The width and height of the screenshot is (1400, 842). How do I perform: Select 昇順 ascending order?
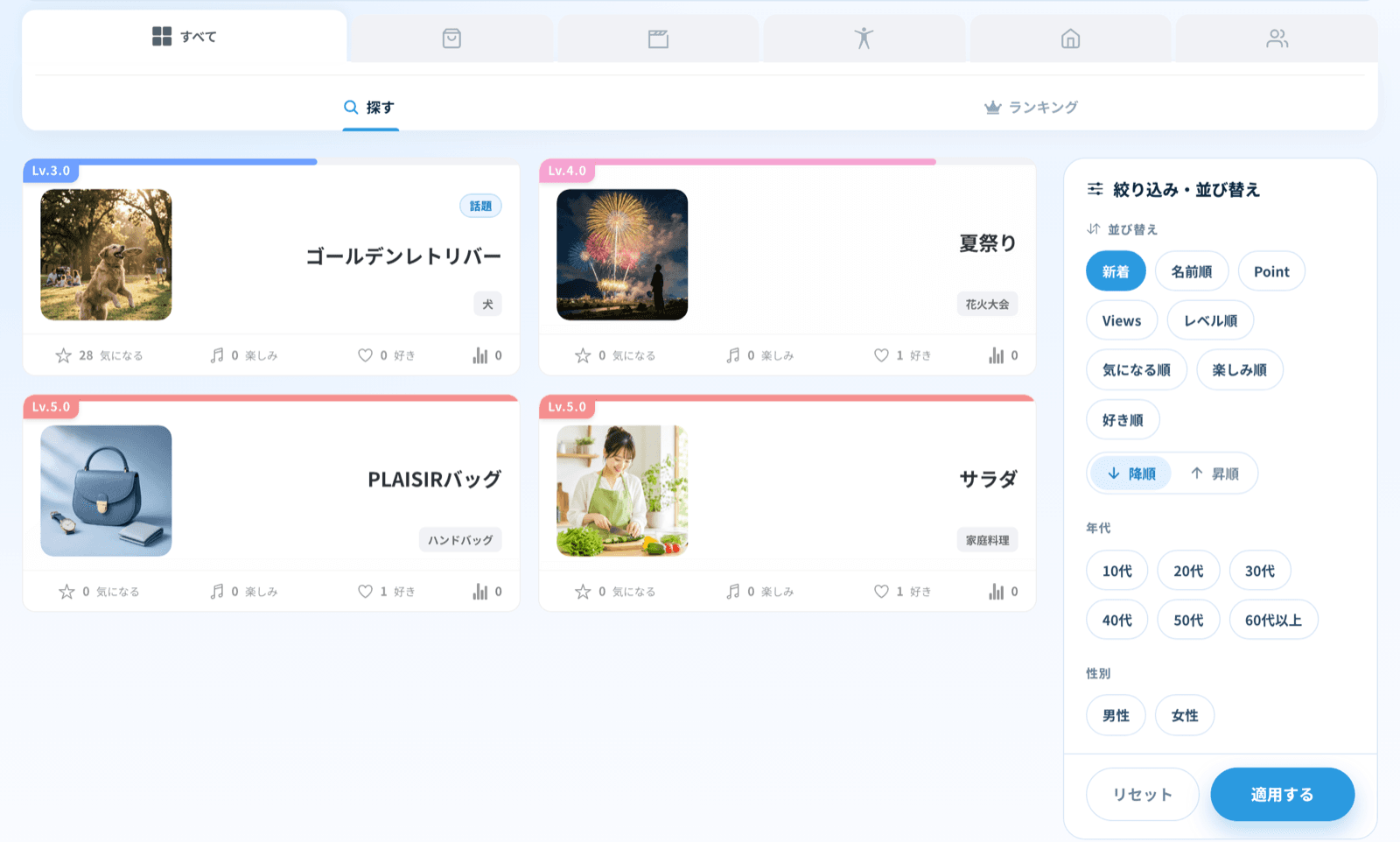click(x=1214, y=474)
